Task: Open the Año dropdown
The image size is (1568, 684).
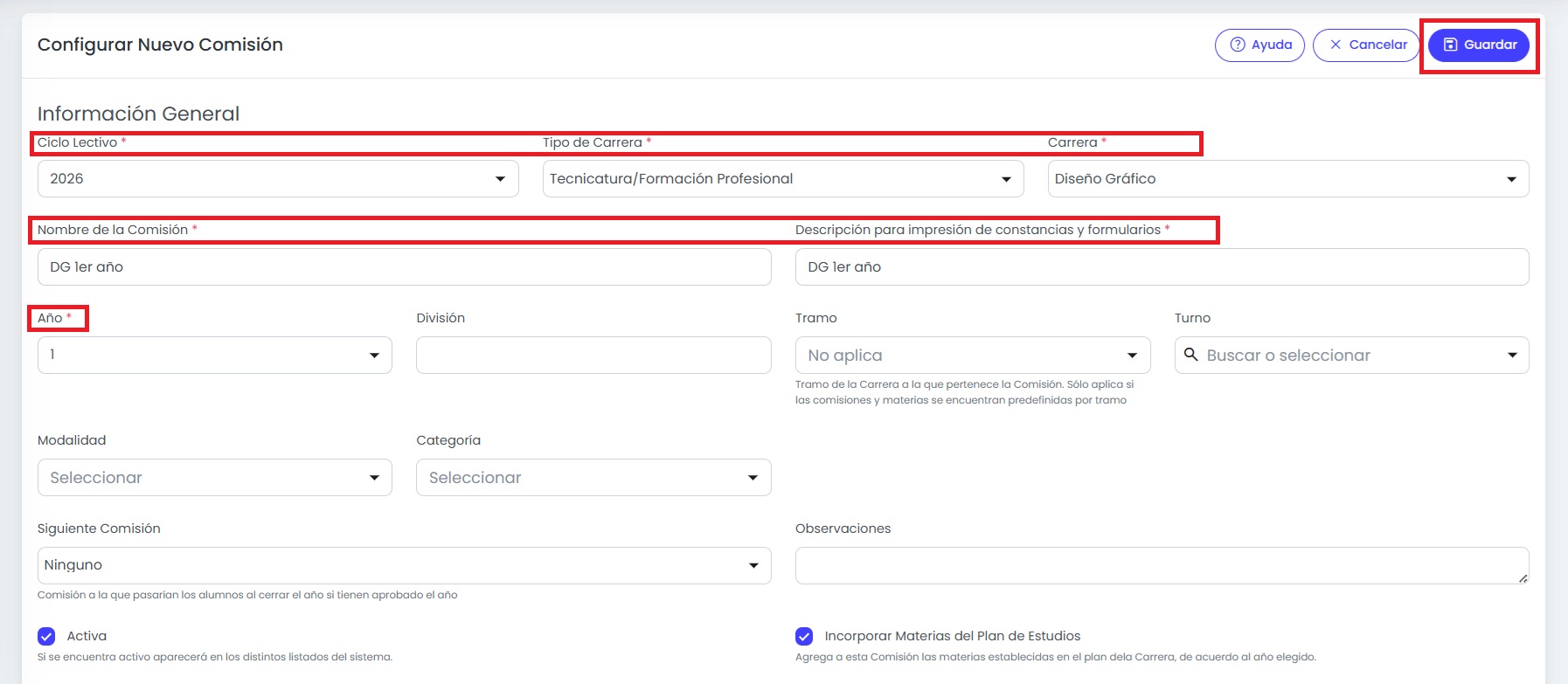Action: coord(215,355)
